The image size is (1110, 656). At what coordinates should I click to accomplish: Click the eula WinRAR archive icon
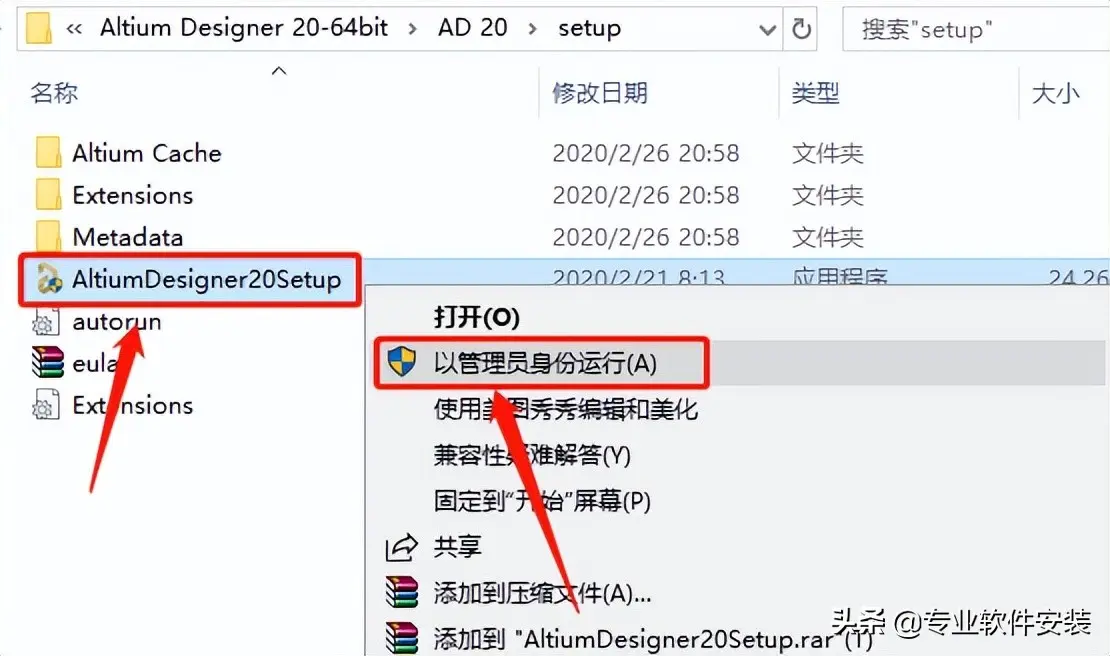(47, 362)
